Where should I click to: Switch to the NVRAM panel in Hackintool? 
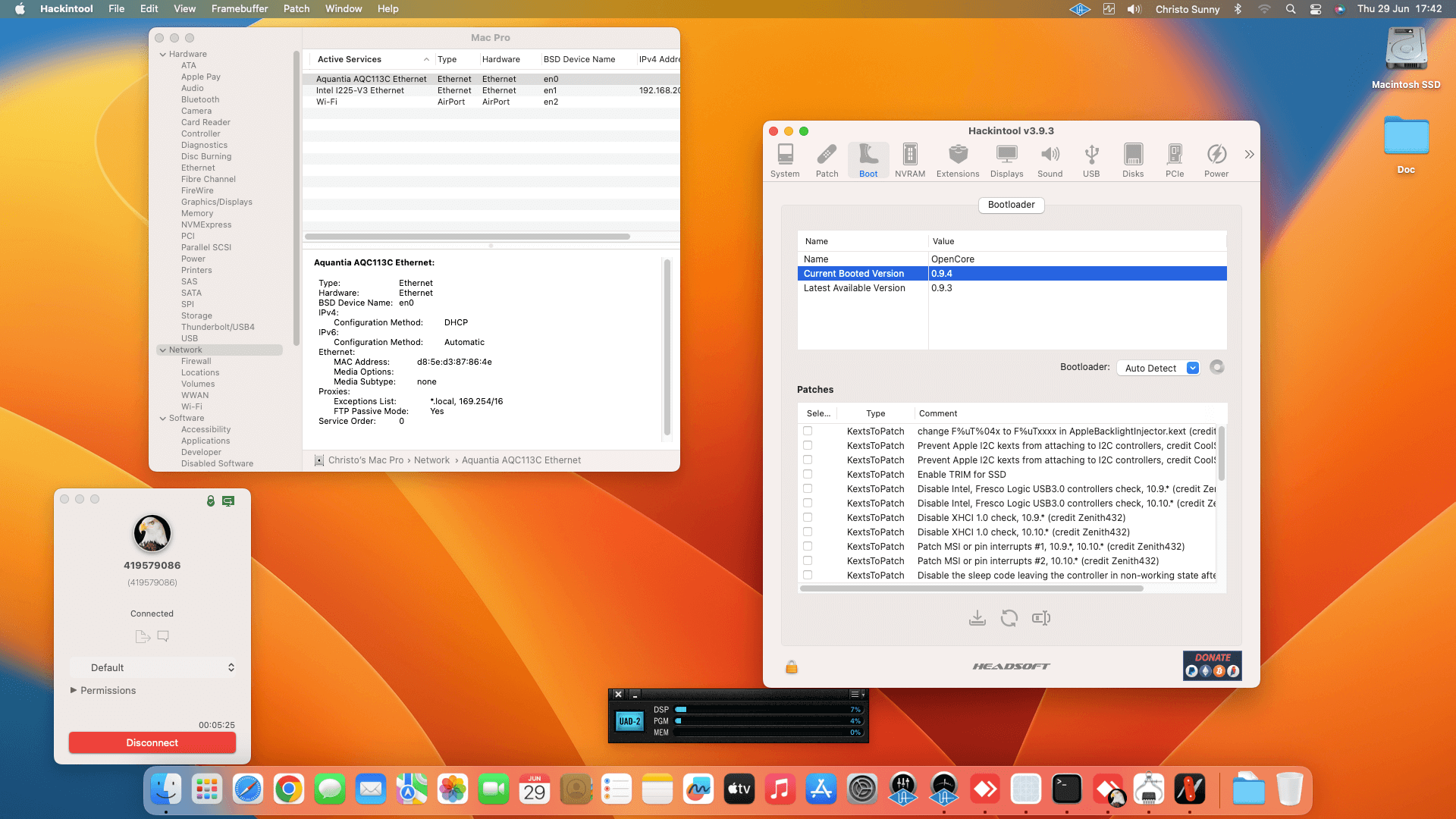[x=909, y=159]
